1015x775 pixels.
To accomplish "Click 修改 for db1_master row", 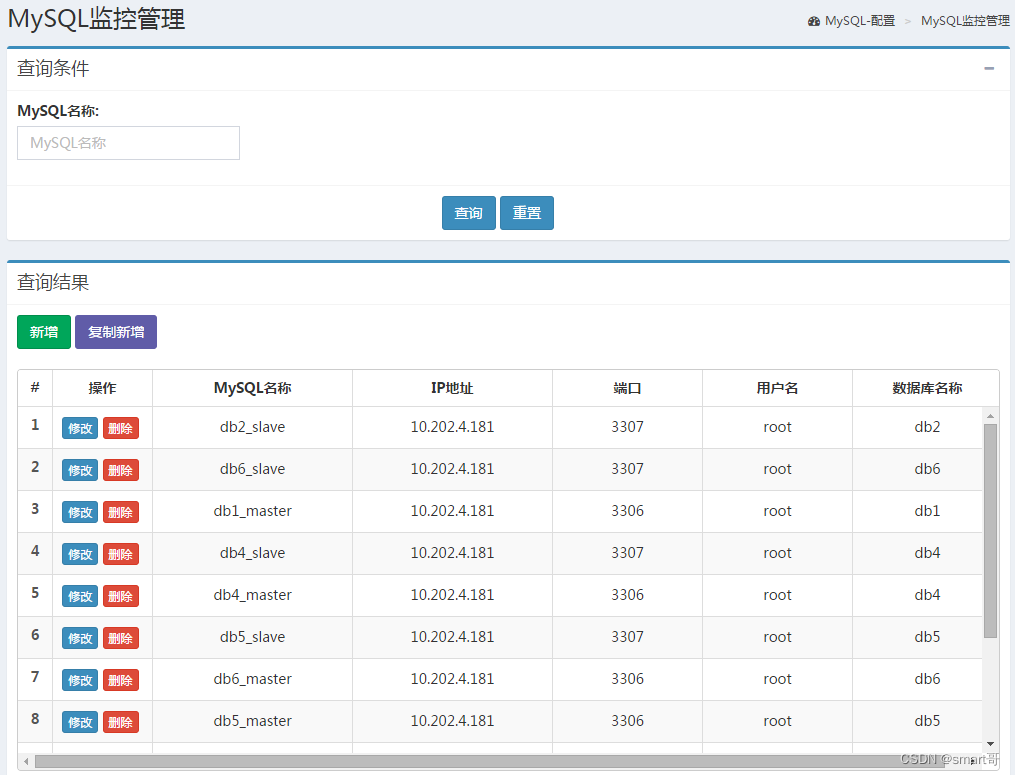I will point(80,512).
